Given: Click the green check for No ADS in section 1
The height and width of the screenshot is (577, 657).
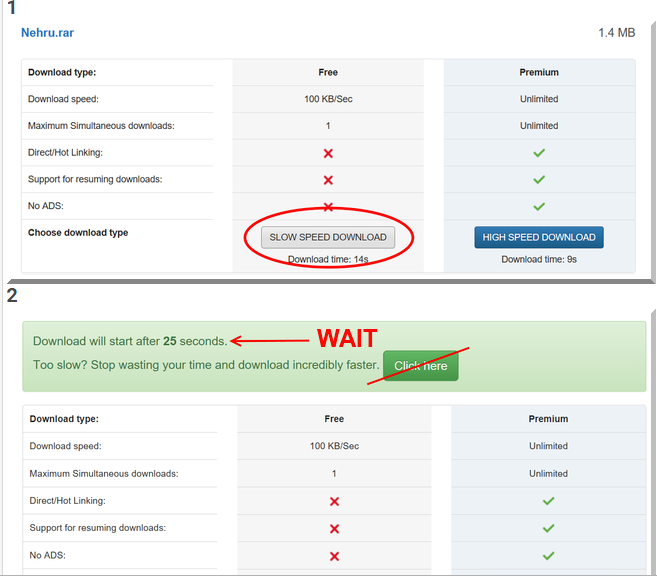Looking at the screenshot, I should (539, 207).
